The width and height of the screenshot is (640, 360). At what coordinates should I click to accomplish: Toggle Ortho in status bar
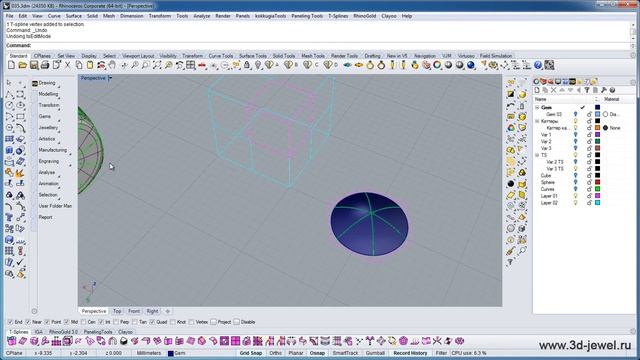coord(276,353)
